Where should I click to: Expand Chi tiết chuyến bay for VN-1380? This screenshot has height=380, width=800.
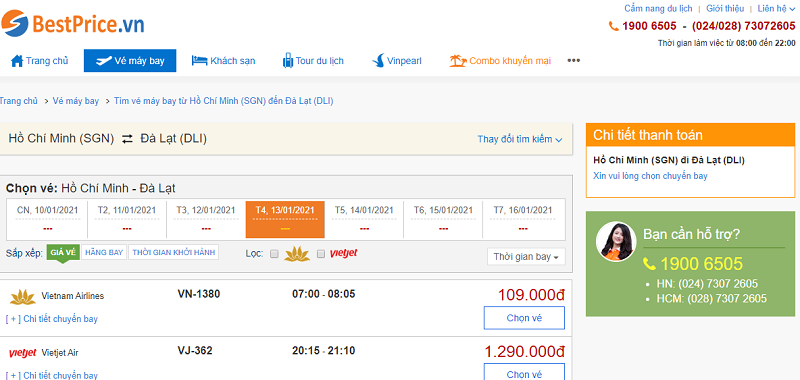[52, 319]
